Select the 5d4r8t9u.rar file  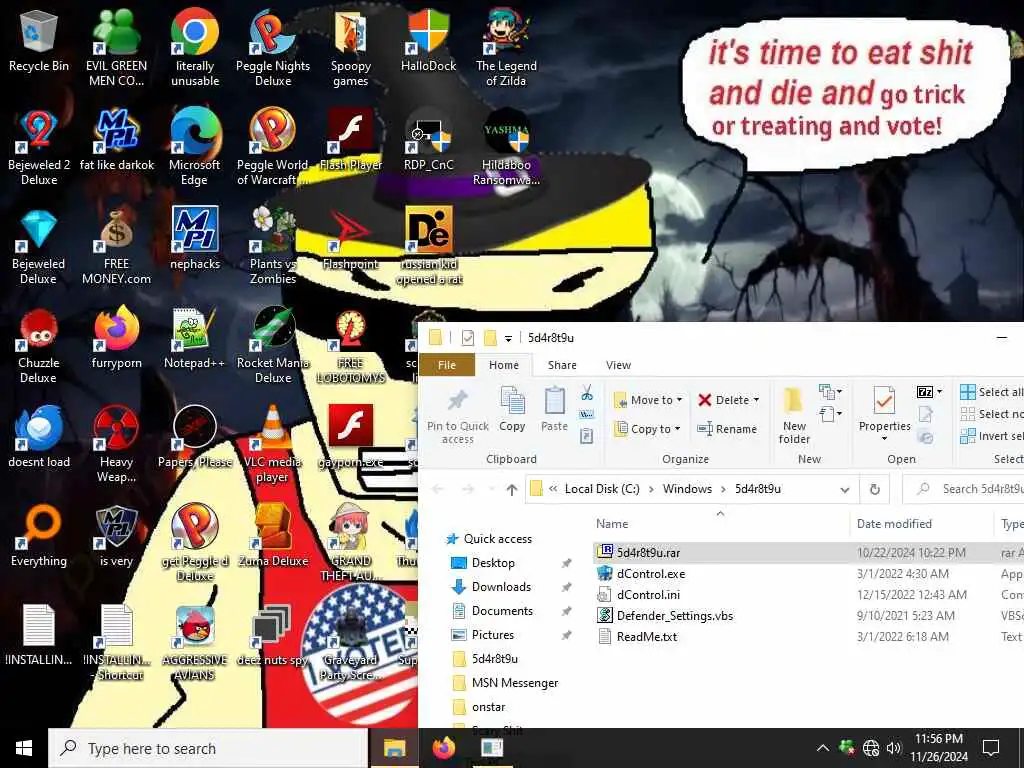point(648,552)
